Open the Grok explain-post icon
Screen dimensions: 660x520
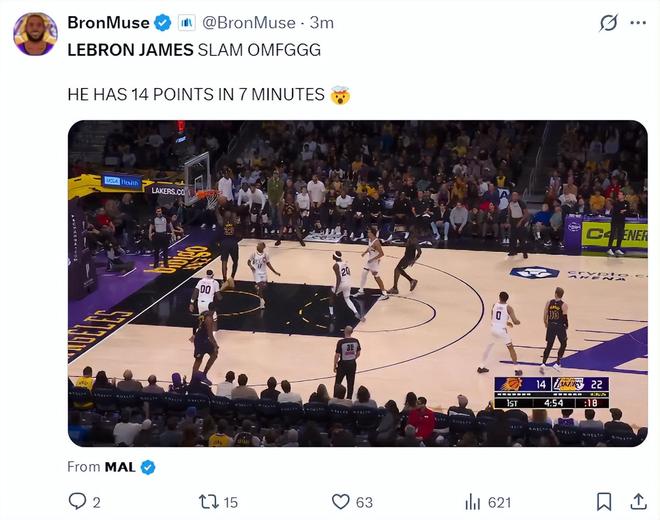[607, 23]
